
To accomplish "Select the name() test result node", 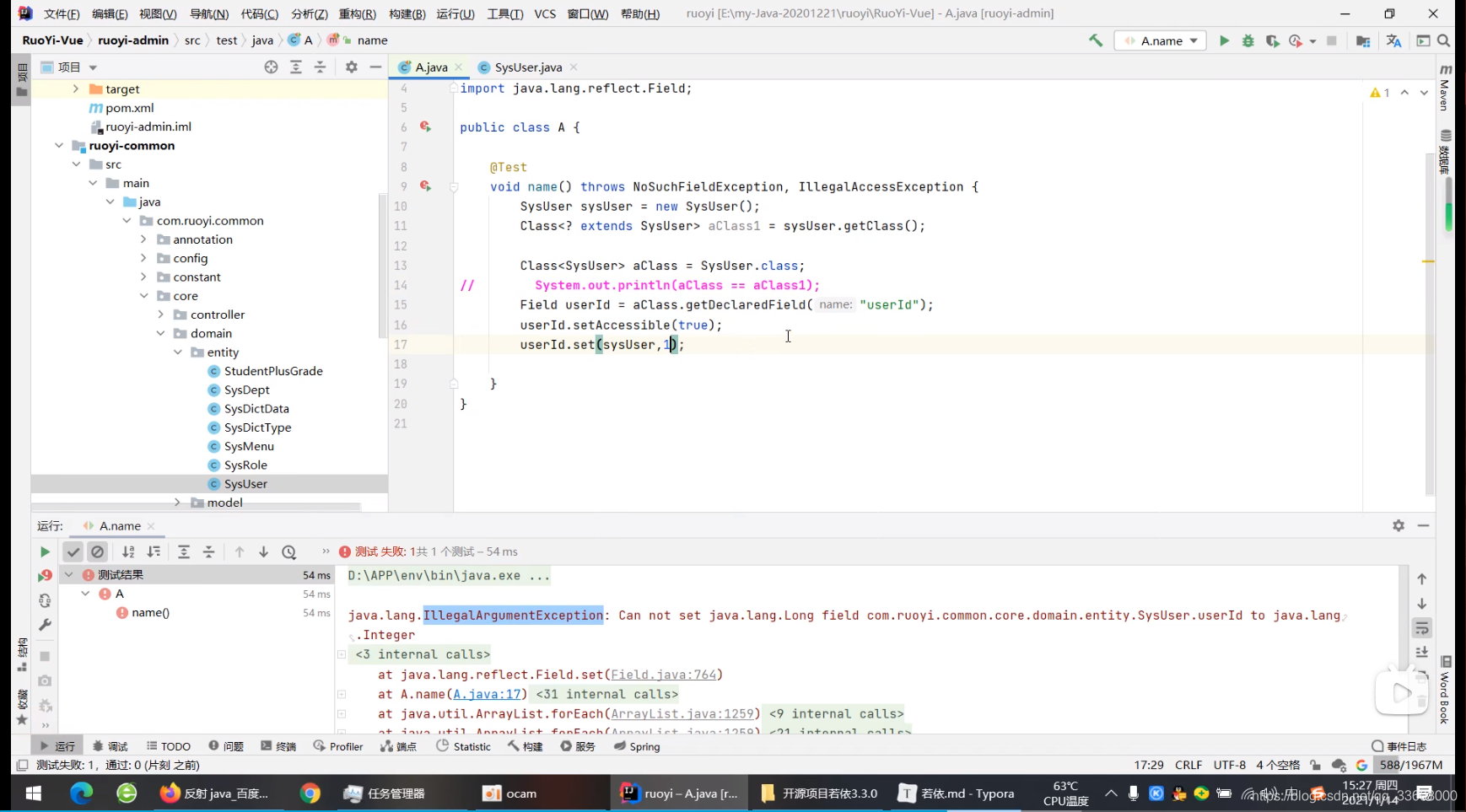I will [150, 613].
